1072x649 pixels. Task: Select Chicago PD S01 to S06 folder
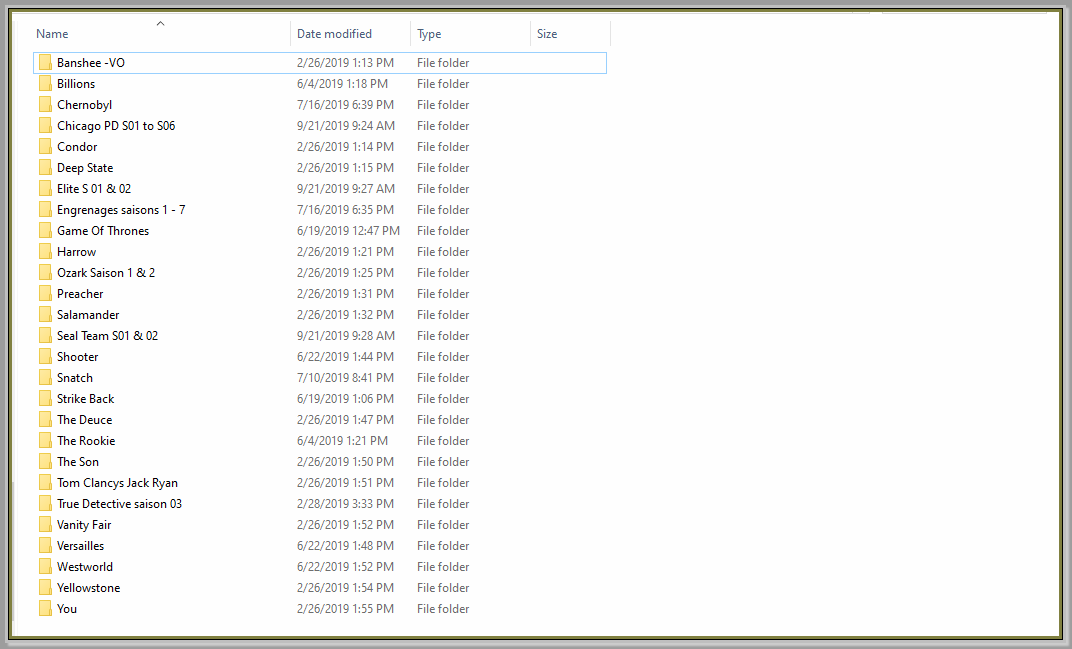(116, 126)
